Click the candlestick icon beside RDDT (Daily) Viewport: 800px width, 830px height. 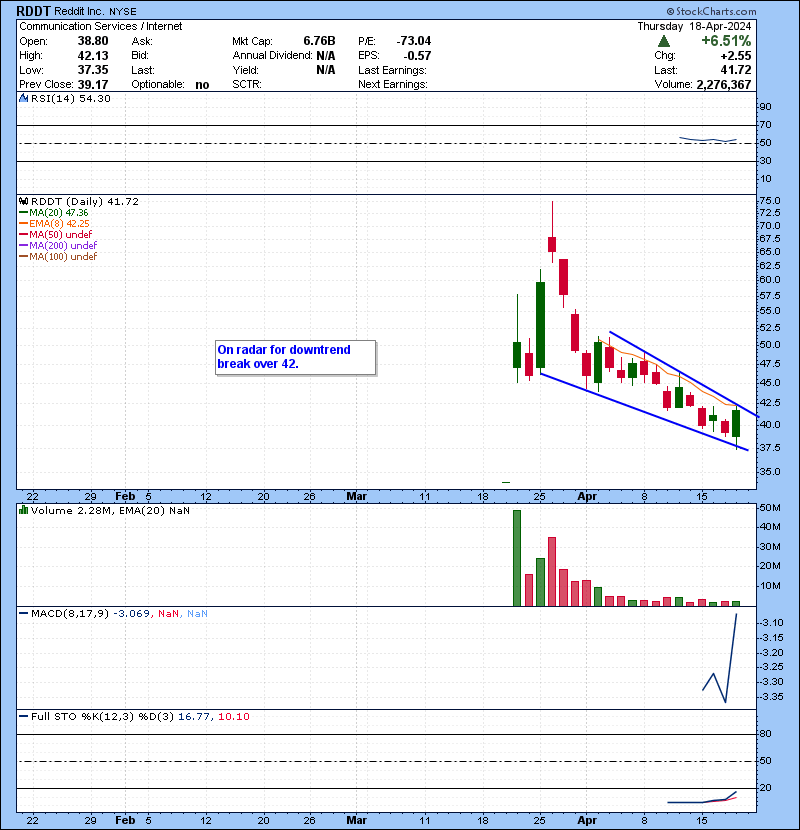click(x=23, y=202)
